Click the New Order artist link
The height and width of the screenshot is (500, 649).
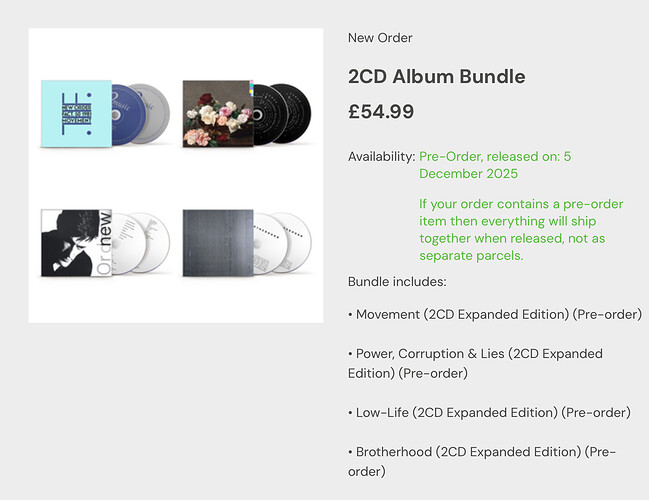point(380,38)
